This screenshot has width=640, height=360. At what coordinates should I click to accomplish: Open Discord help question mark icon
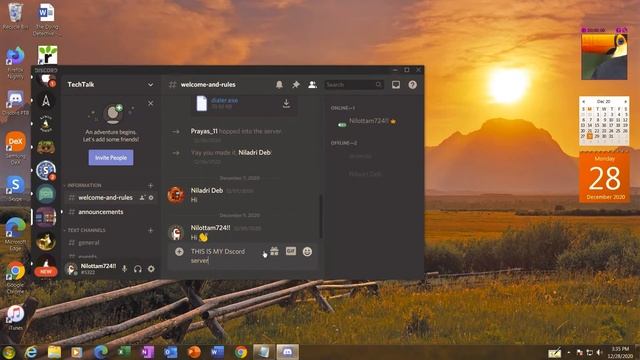[x=413, y=84]
